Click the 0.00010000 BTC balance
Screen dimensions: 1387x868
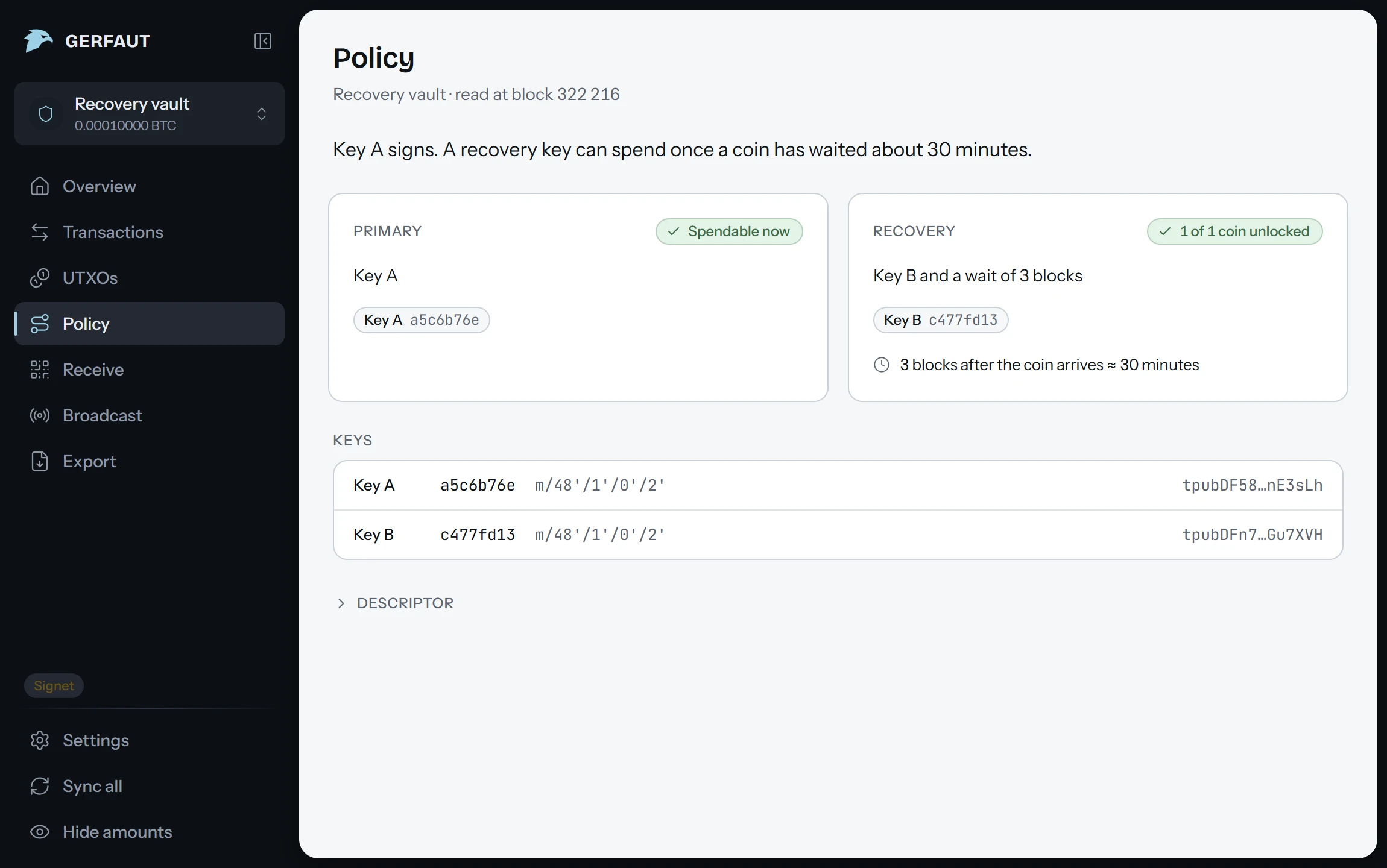[125, 125]
